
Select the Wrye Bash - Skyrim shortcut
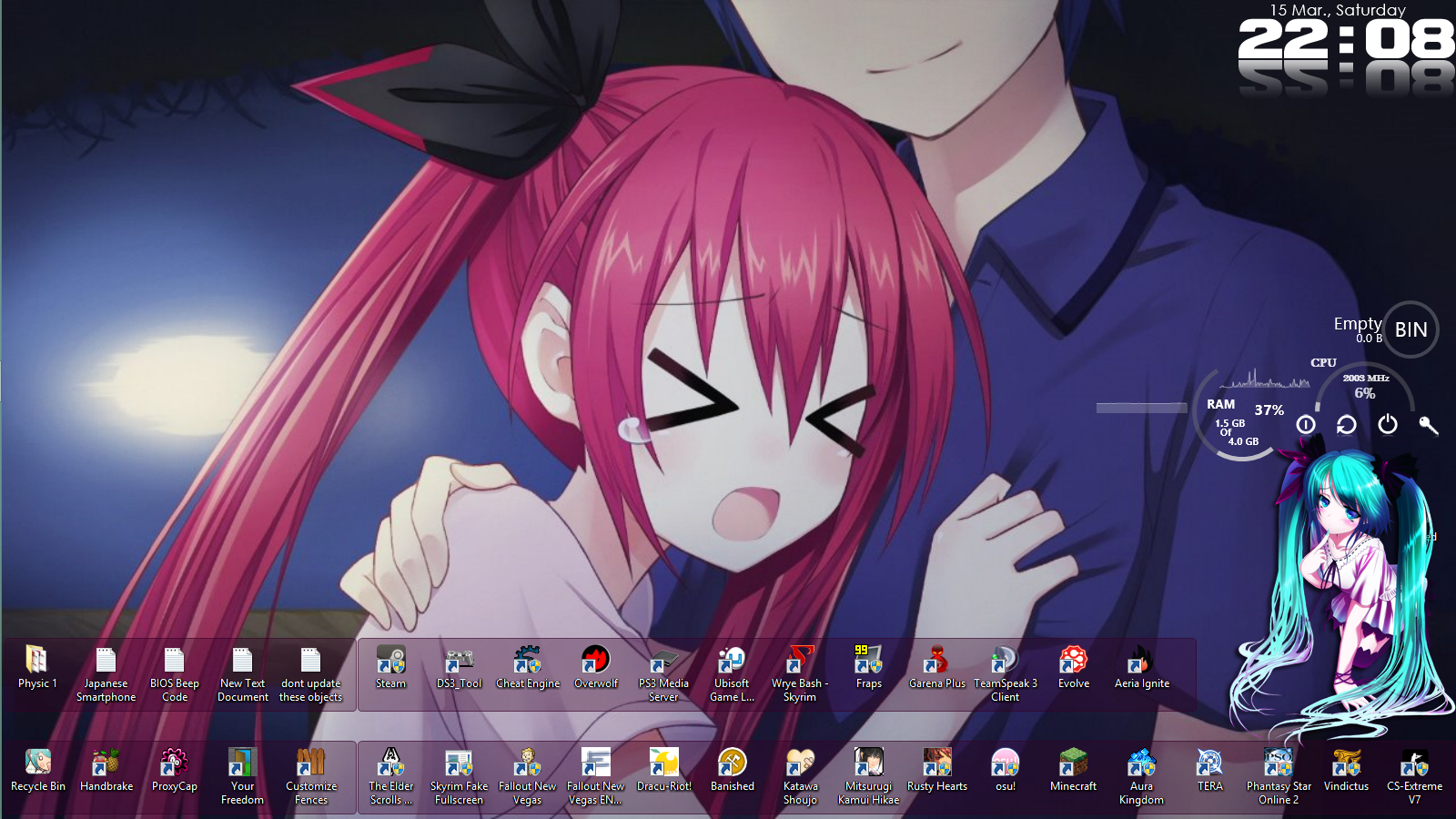(801, 673)
